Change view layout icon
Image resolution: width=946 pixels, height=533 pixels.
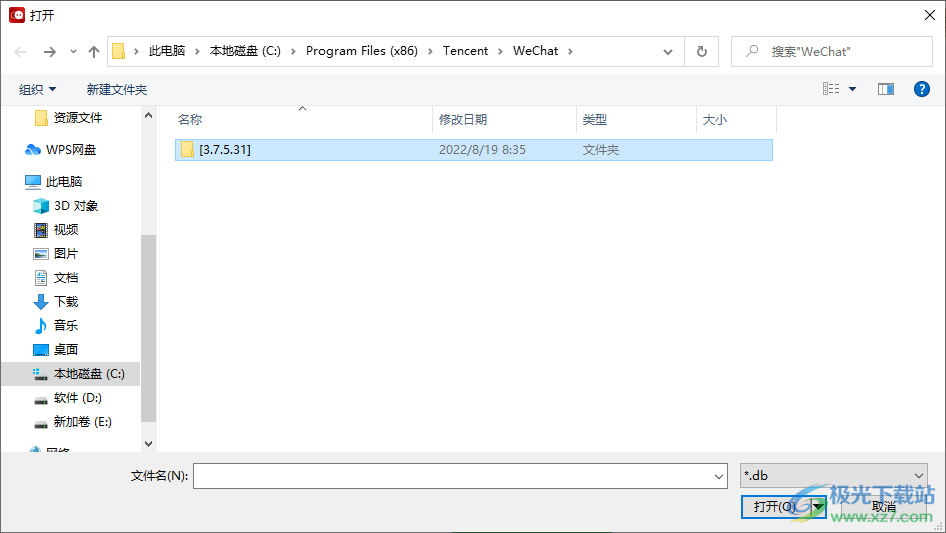(x=831, y=89)
